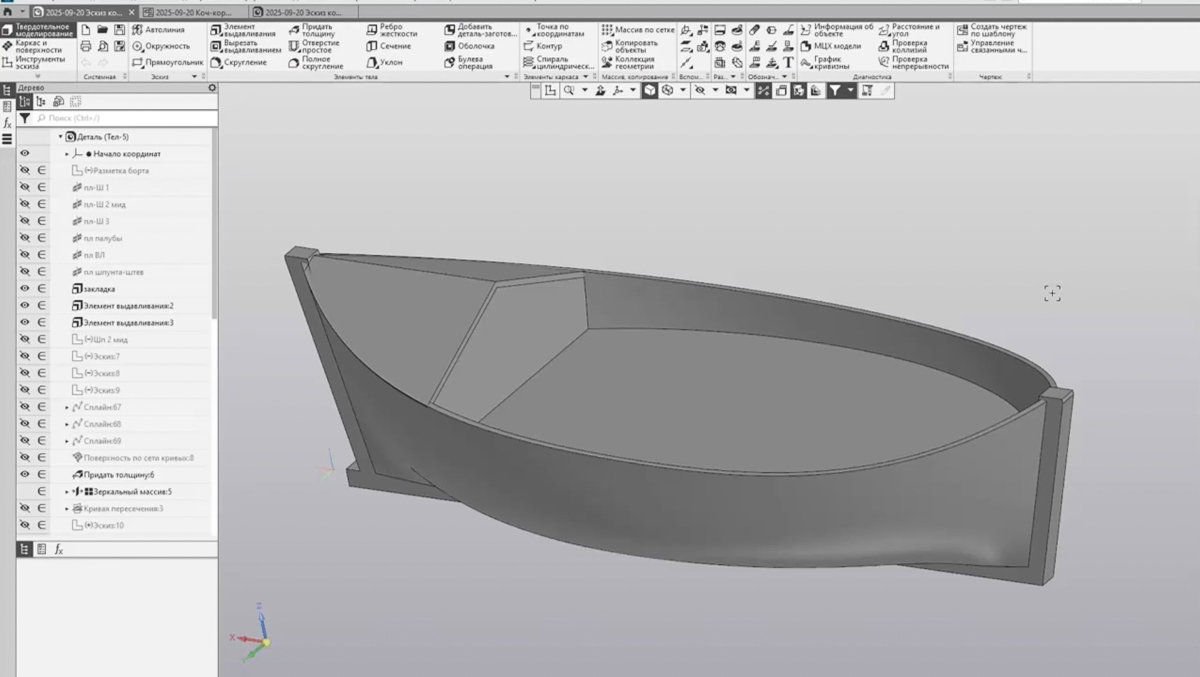This screenshot has height=677, width=1200.
Task: Click the tree search field (Поиск)
Action: coord(120,118)
